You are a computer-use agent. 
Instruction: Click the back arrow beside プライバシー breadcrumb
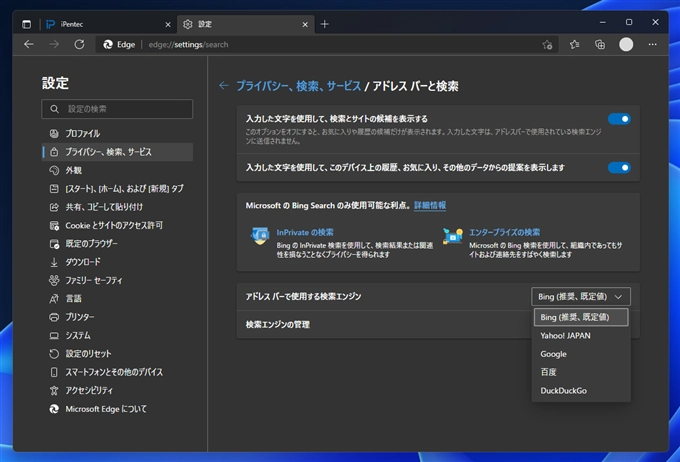223,86
